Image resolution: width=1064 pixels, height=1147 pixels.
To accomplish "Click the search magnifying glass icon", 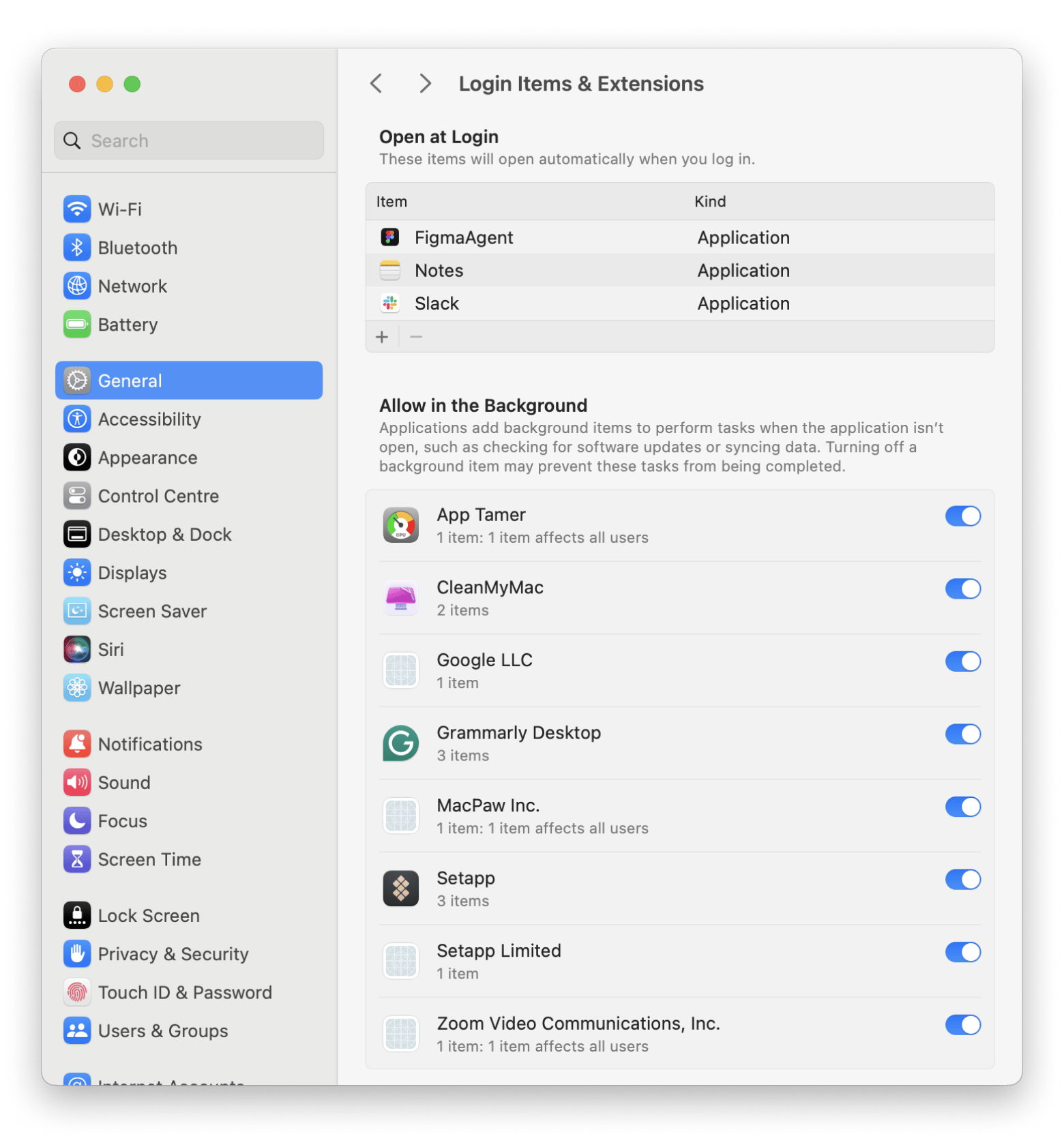I will pyautogui.click(x=72, y=140).
